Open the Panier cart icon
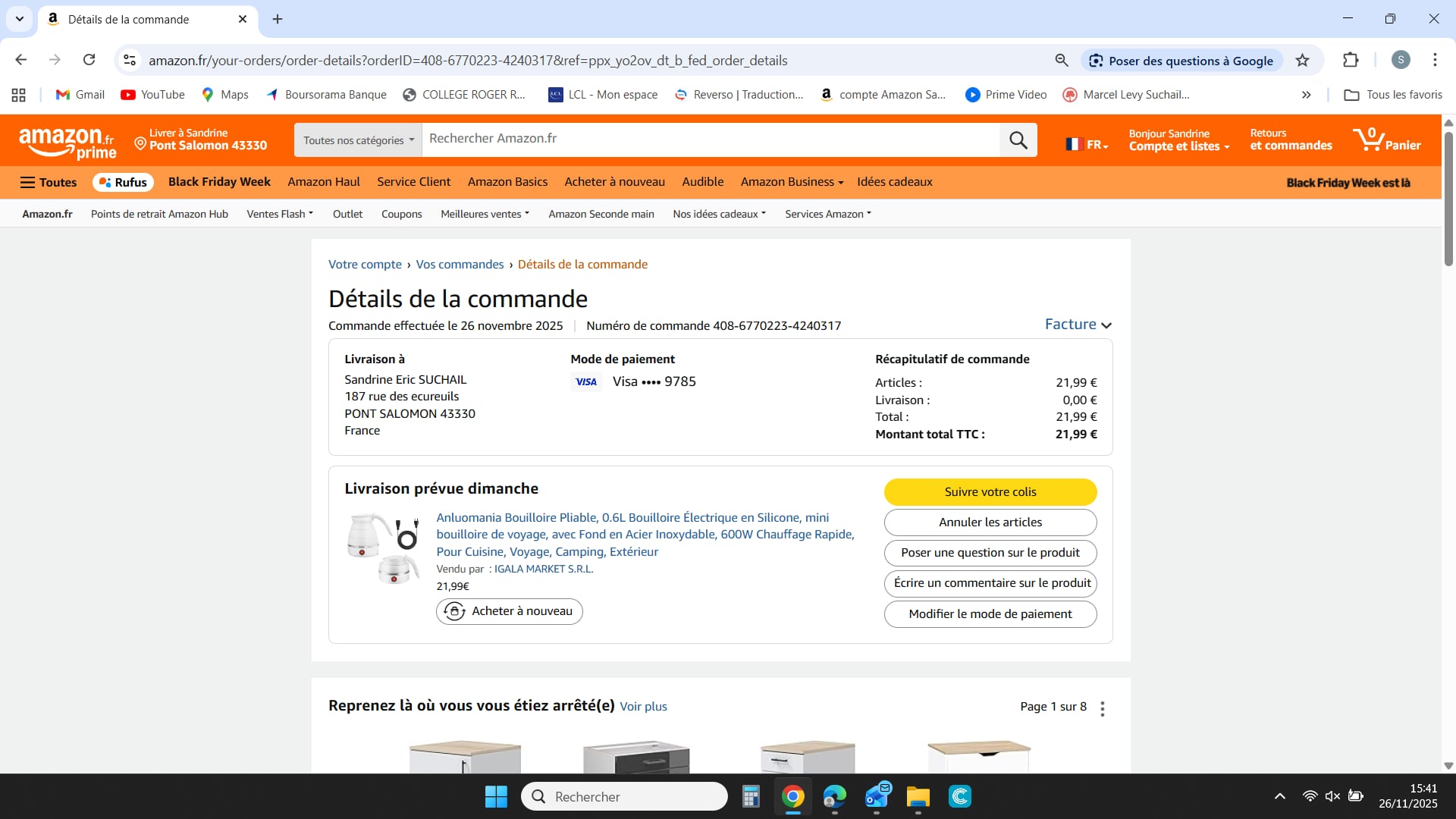1456x819 pixels. (x=1387, y=140)
